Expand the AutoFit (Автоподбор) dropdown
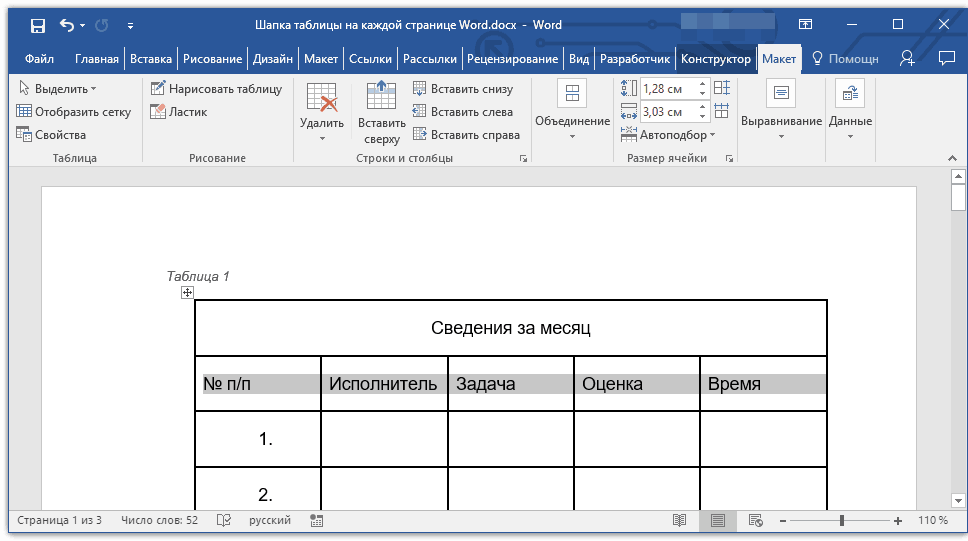Screen dimensions: 968x541 (x=672, y=135)
